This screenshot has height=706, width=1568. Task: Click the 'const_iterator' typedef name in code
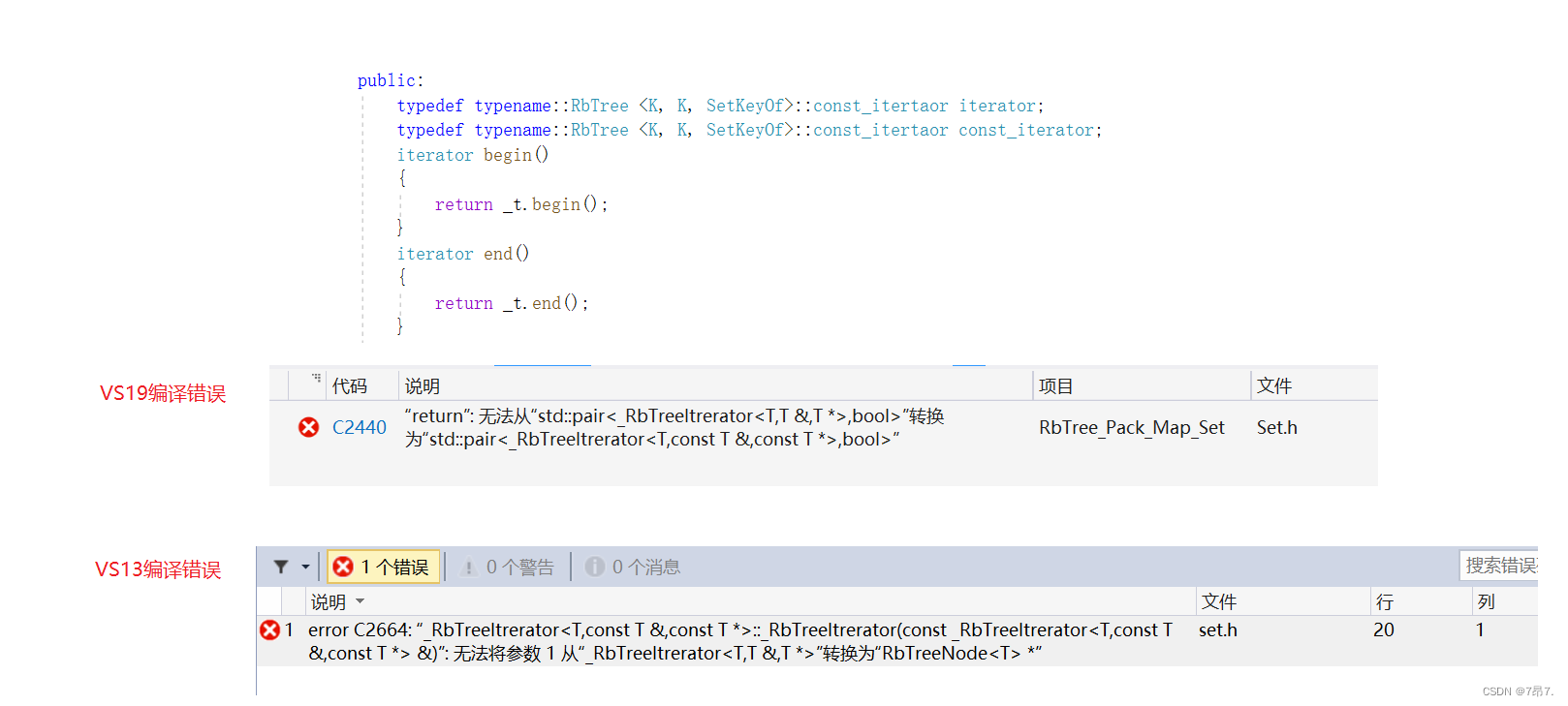pyautogui.click(x=1026, y=130)
